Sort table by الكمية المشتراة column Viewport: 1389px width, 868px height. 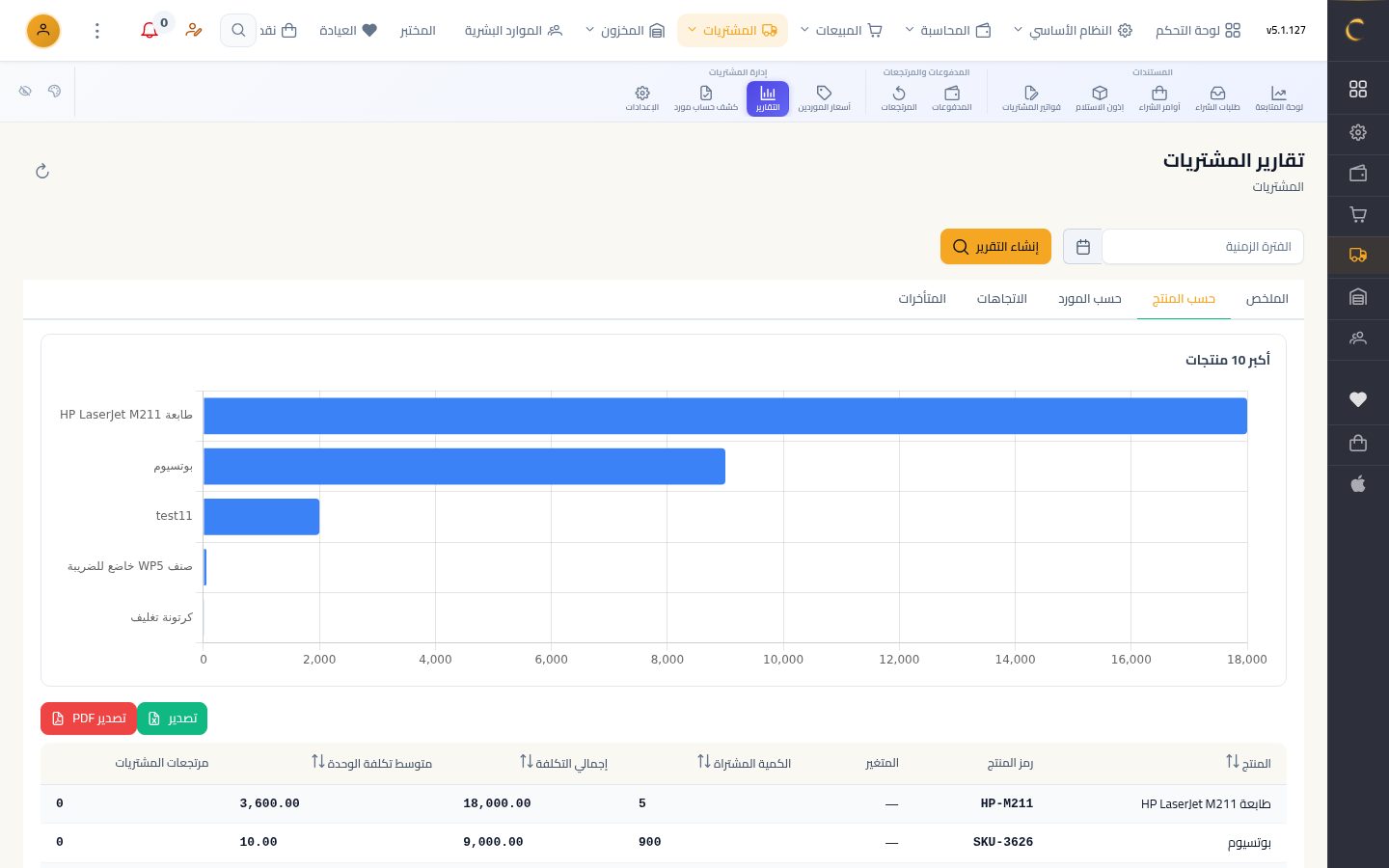tap(744, 763)
